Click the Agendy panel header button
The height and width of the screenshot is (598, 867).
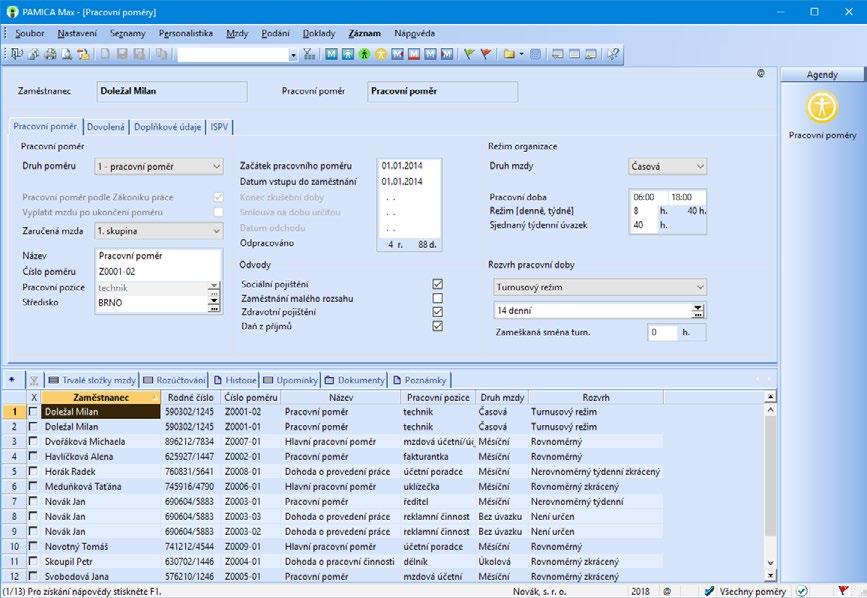coord(822,74)
